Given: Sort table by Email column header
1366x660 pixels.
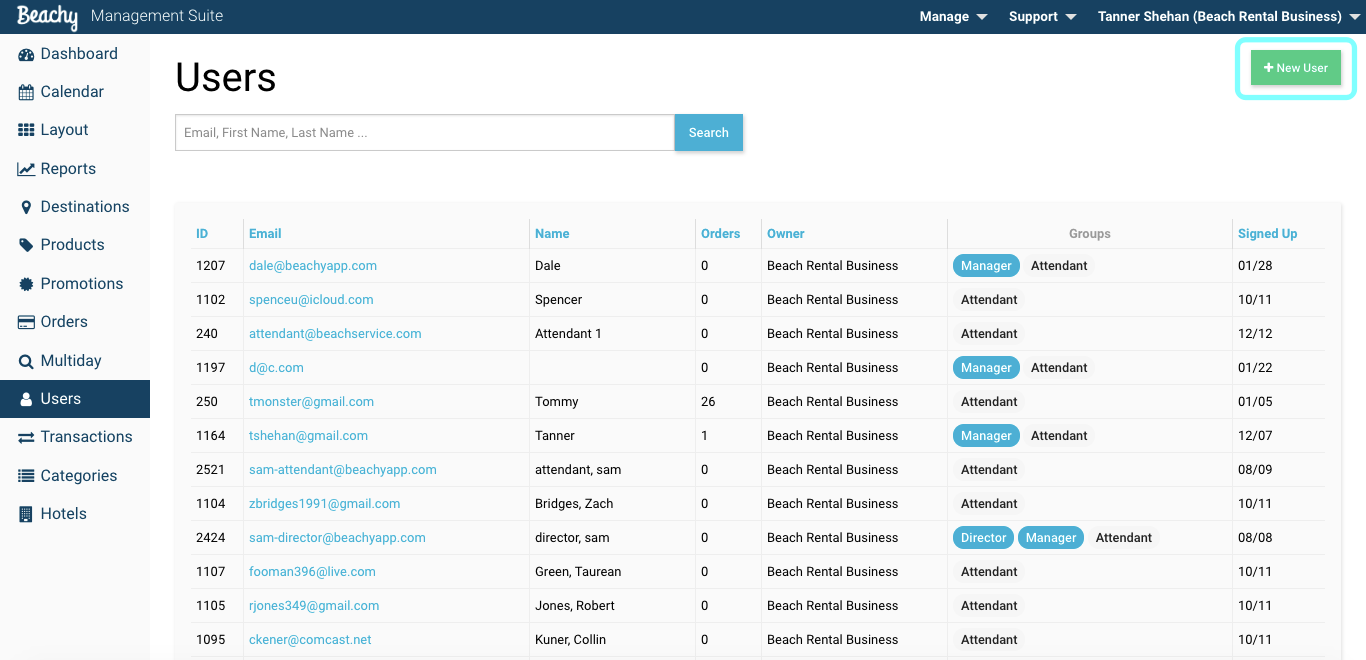Looking at the screenshot, I should coord(265,234).
